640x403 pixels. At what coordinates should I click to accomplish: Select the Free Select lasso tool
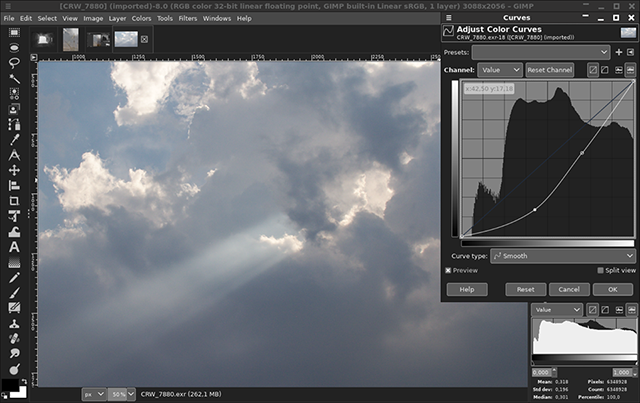point(14,63)
